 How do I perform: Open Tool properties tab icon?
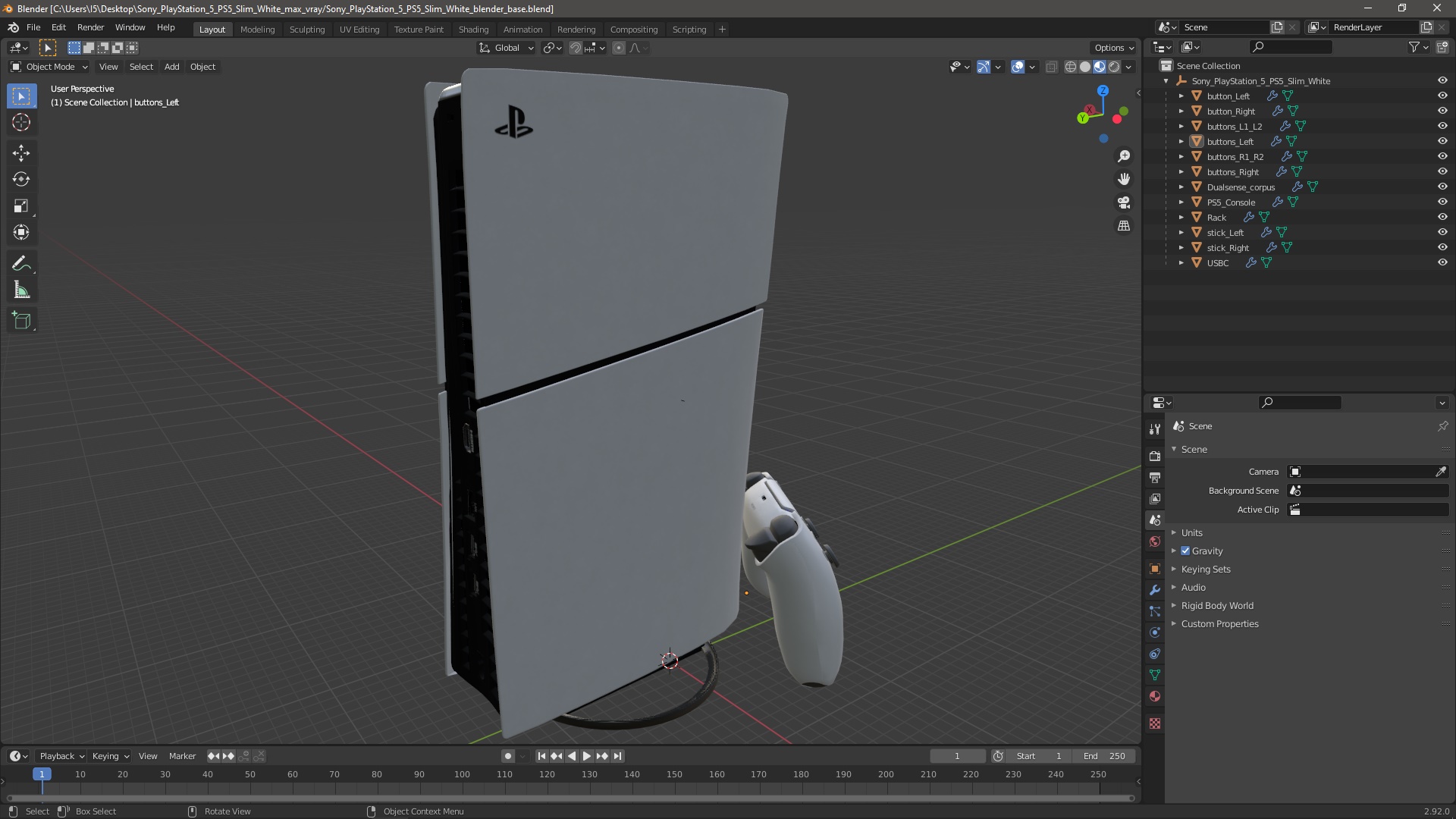coord(1155,429)
